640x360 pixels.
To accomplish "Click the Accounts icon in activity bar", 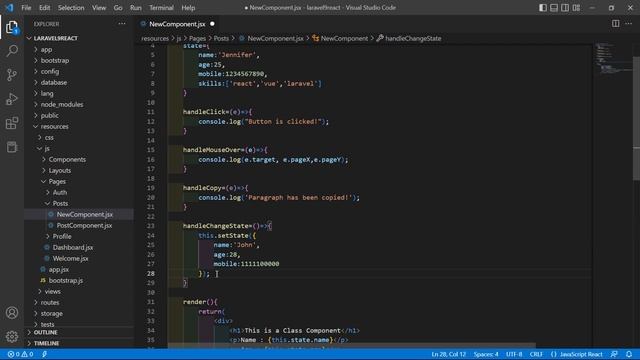I will coord(12,313).
